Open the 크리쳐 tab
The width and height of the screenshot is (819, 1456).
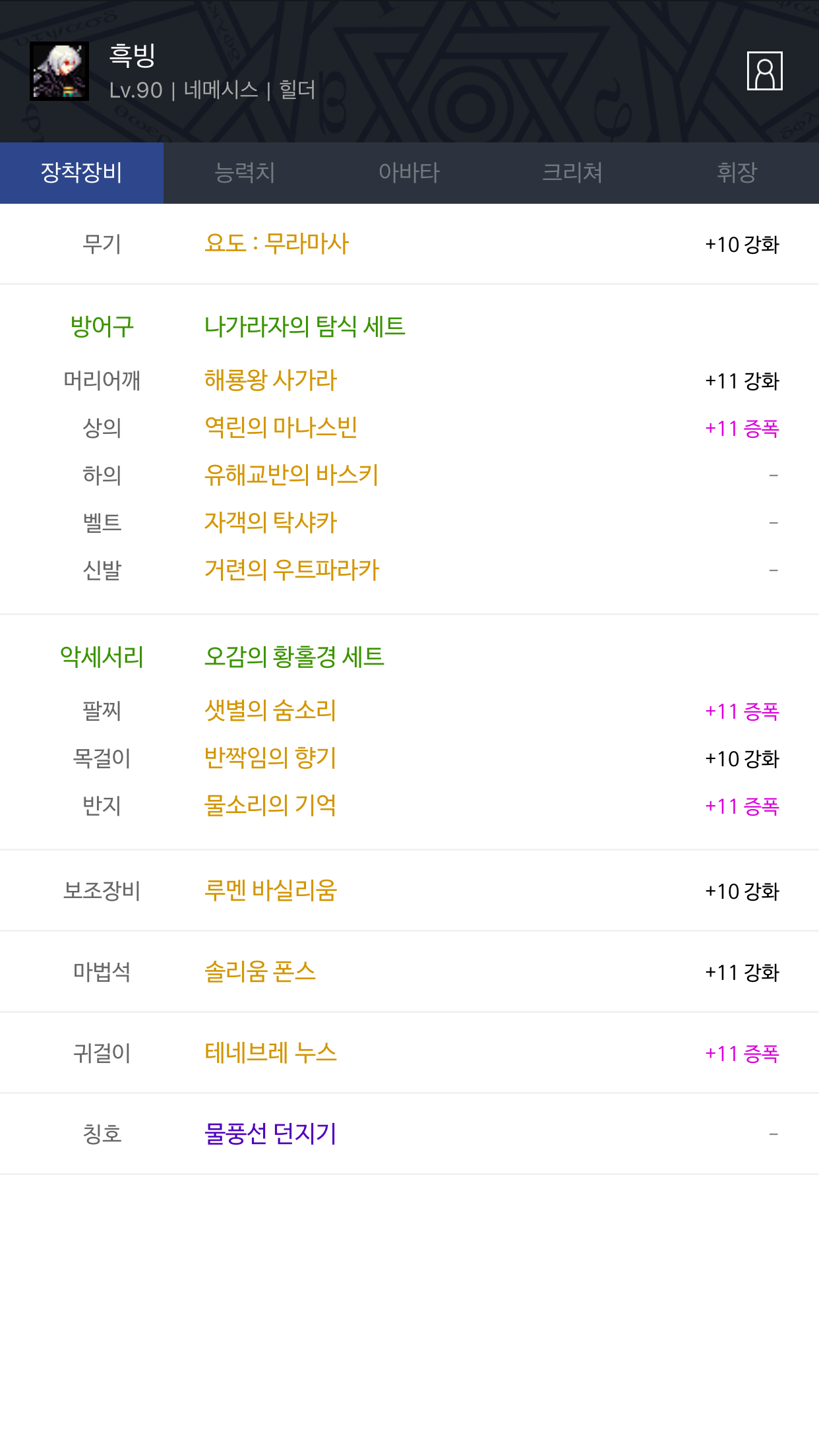tap(572, 173)
